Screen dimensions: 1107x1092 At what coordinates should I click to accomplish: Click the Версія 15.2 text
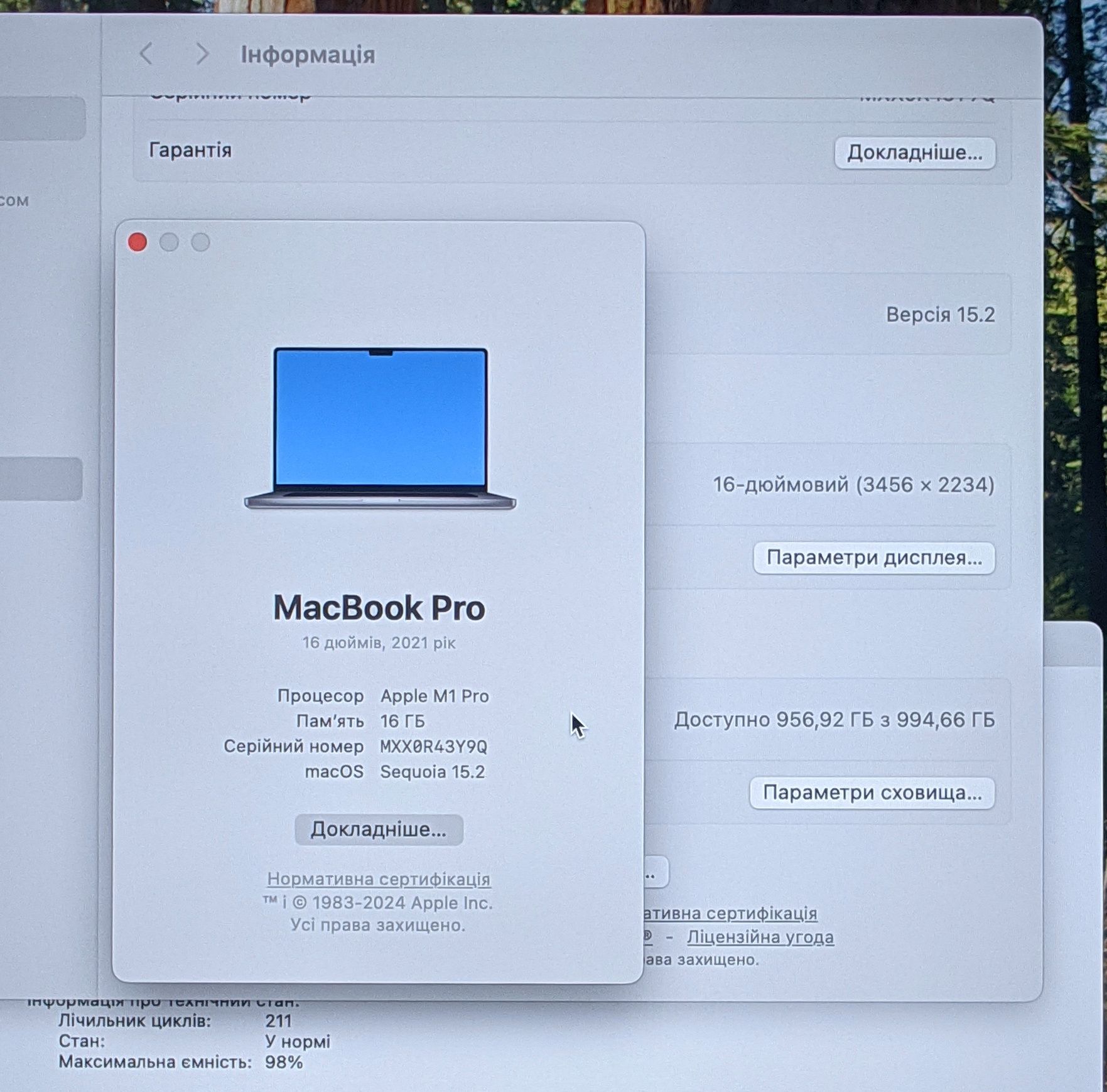[x=940, y=315]
